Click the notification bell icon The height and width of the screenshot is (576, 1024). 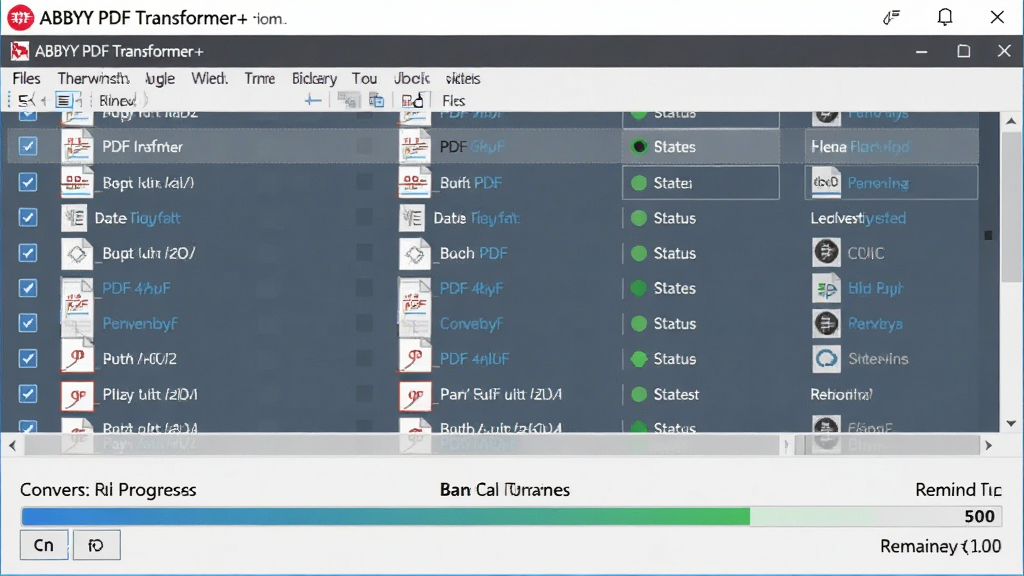coord(945,17)
